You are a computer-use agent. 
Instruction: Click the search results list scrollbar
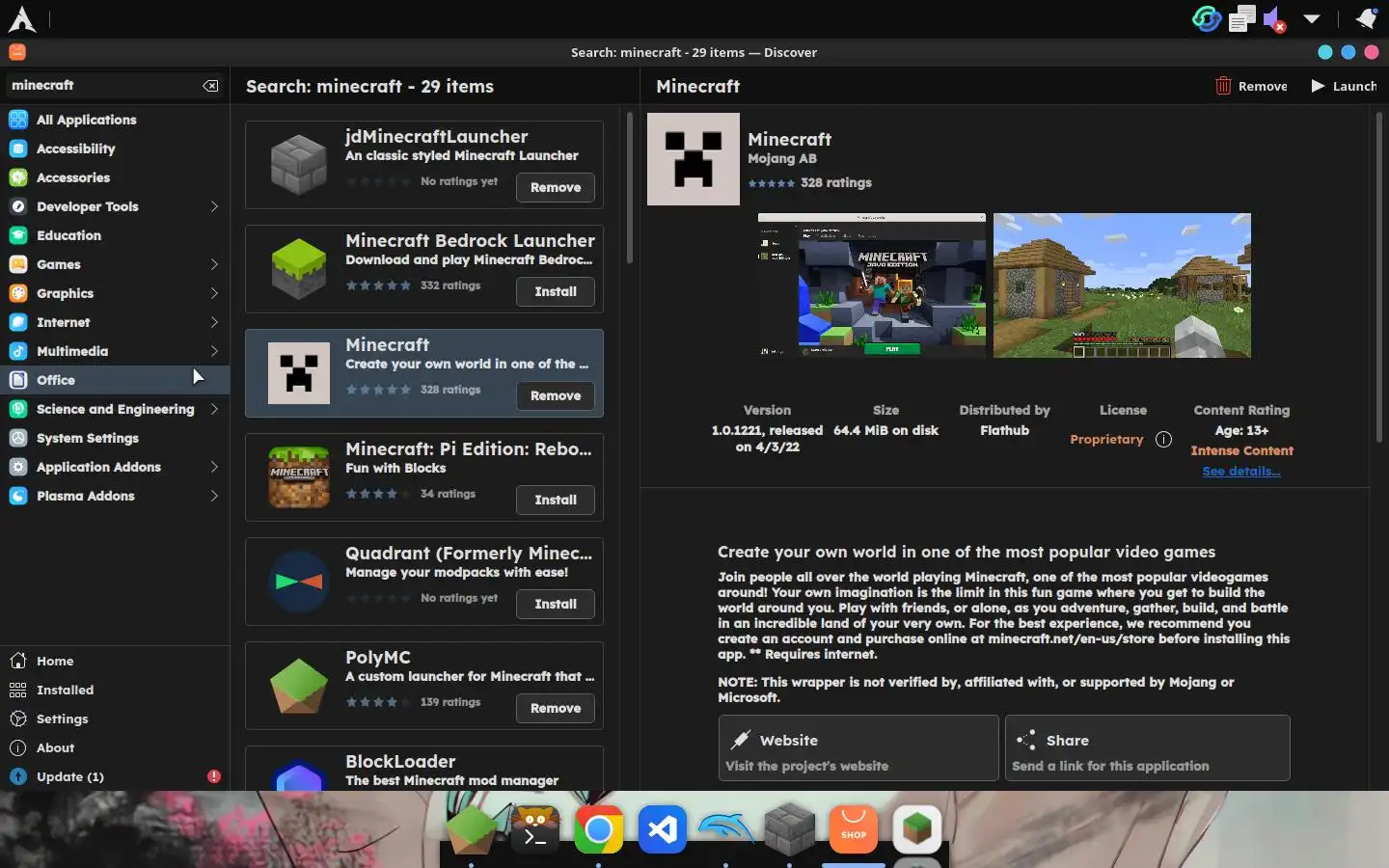click(x=630, y=188)
